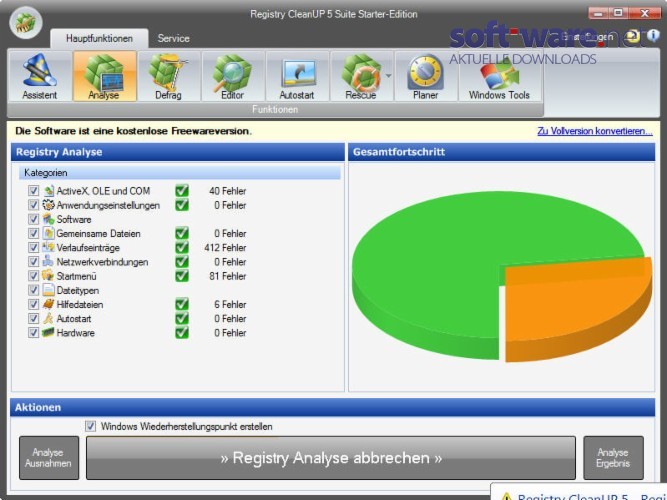Open the Analyse Ergebnis button
Viewport: 667px width, 500px height.
[x=613, y=458]
